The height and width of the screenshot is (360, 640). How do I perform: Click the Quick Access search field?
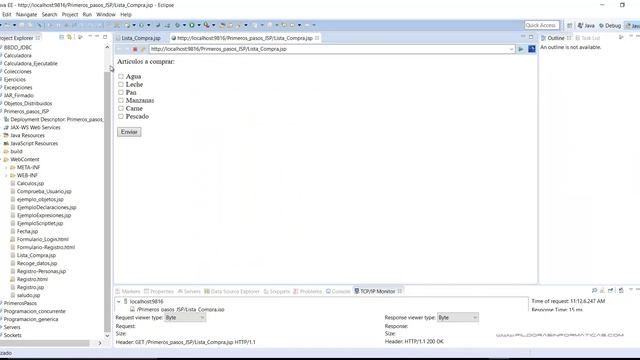pos(542,25)
